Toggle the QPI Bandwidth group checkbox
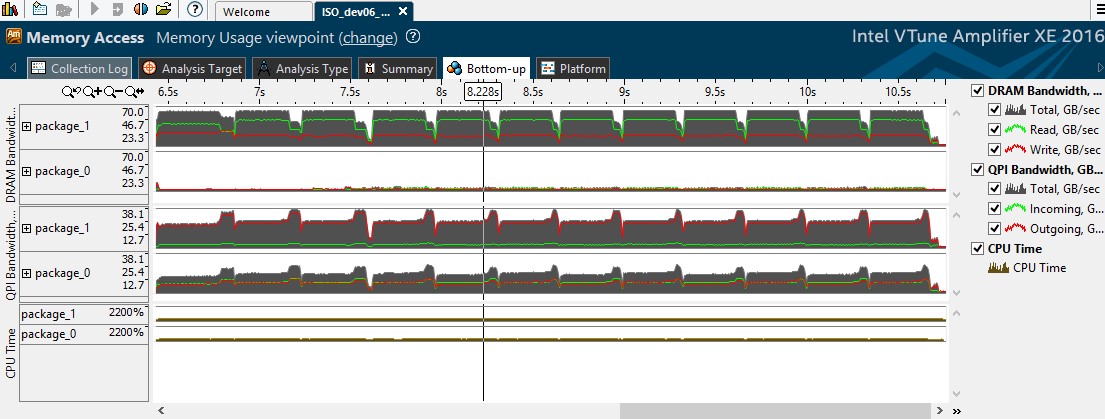Screen dimensions: 1105x419 (x=978, y=169)
